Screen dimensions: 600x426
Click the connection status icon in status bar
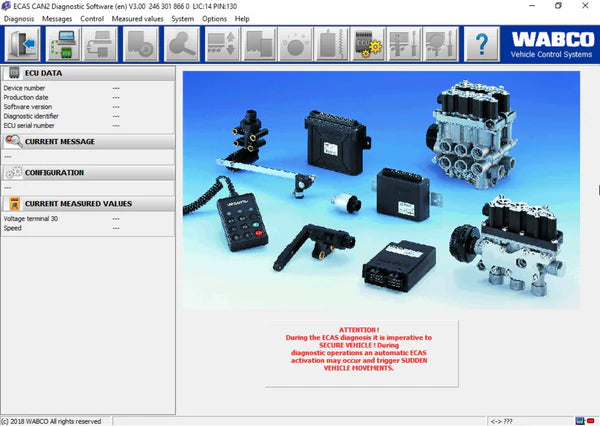pyautogui.click(x=585, y=421)
